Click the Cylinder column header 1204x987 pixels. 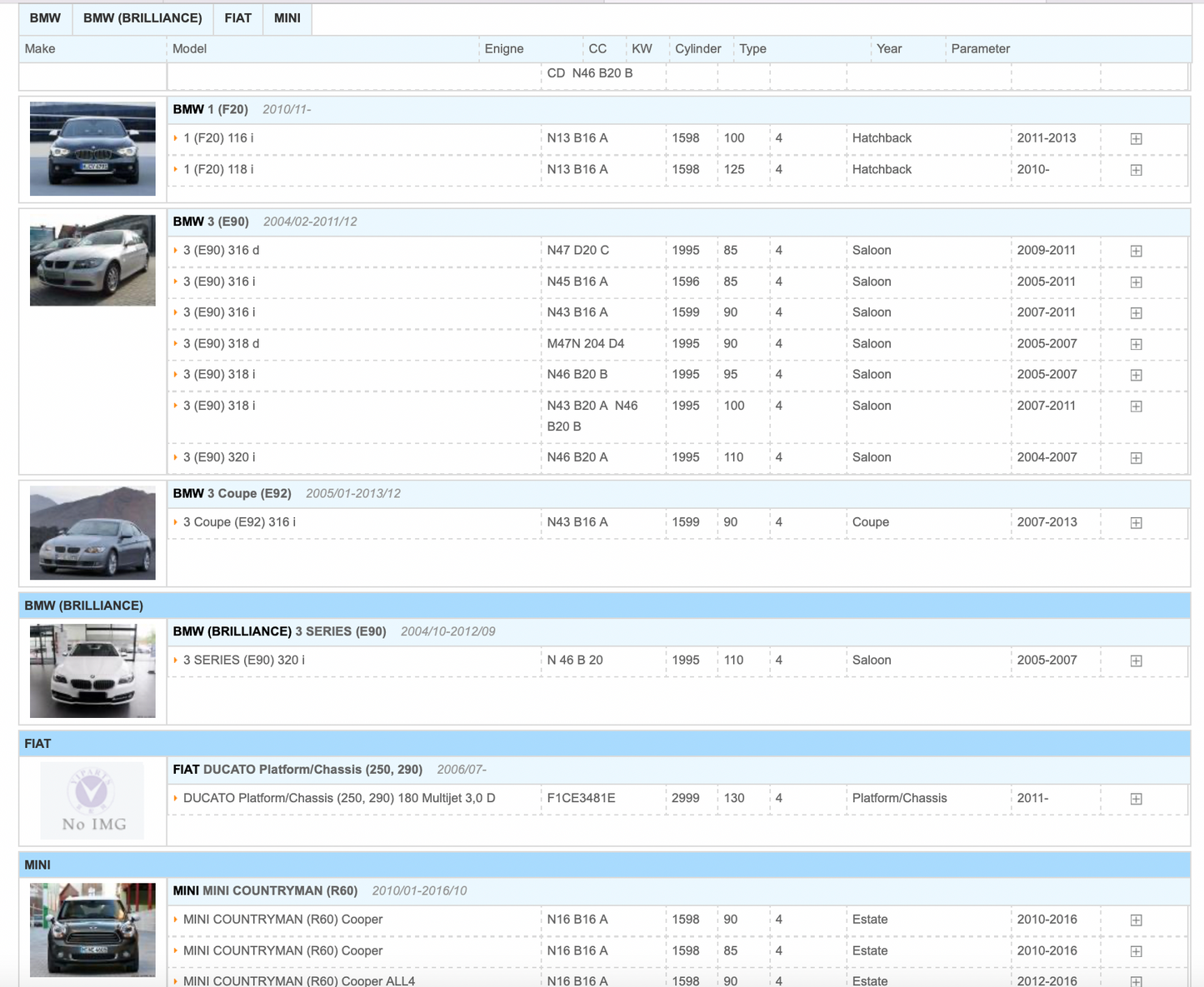pos(698,49)
